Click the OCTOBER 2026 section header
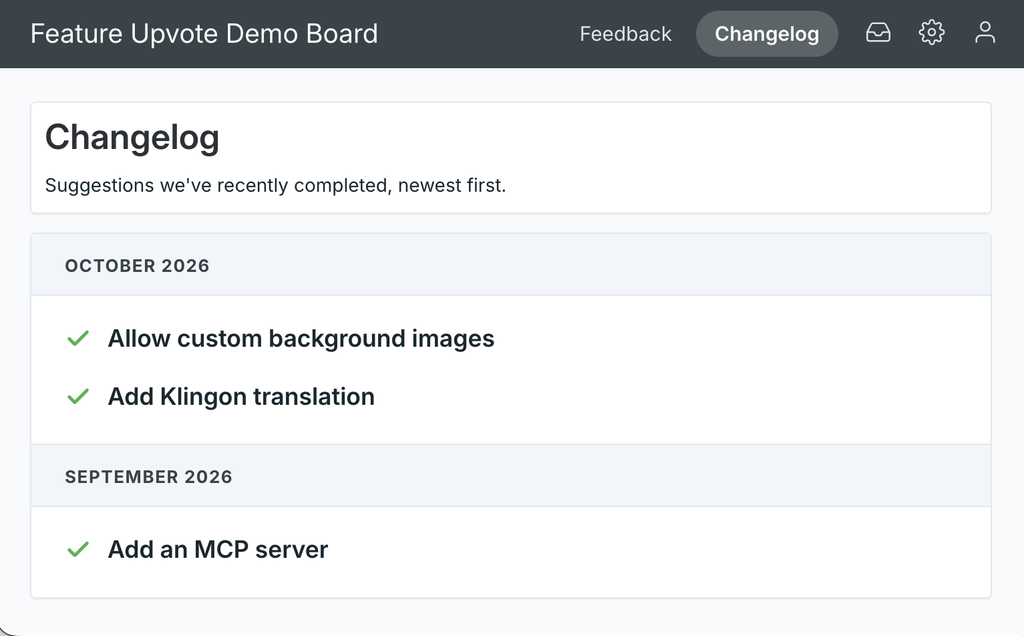Screen dimensions: 1024x636 (x=511, y=265)
